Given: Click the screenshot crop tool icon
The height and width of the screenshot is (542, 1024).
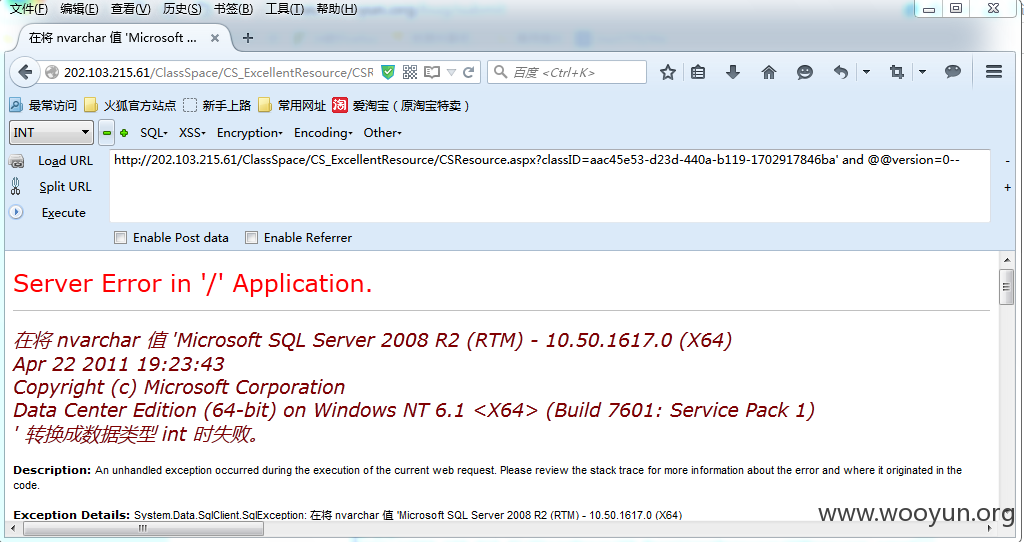Looking at the screenshot, I should 897,72.
